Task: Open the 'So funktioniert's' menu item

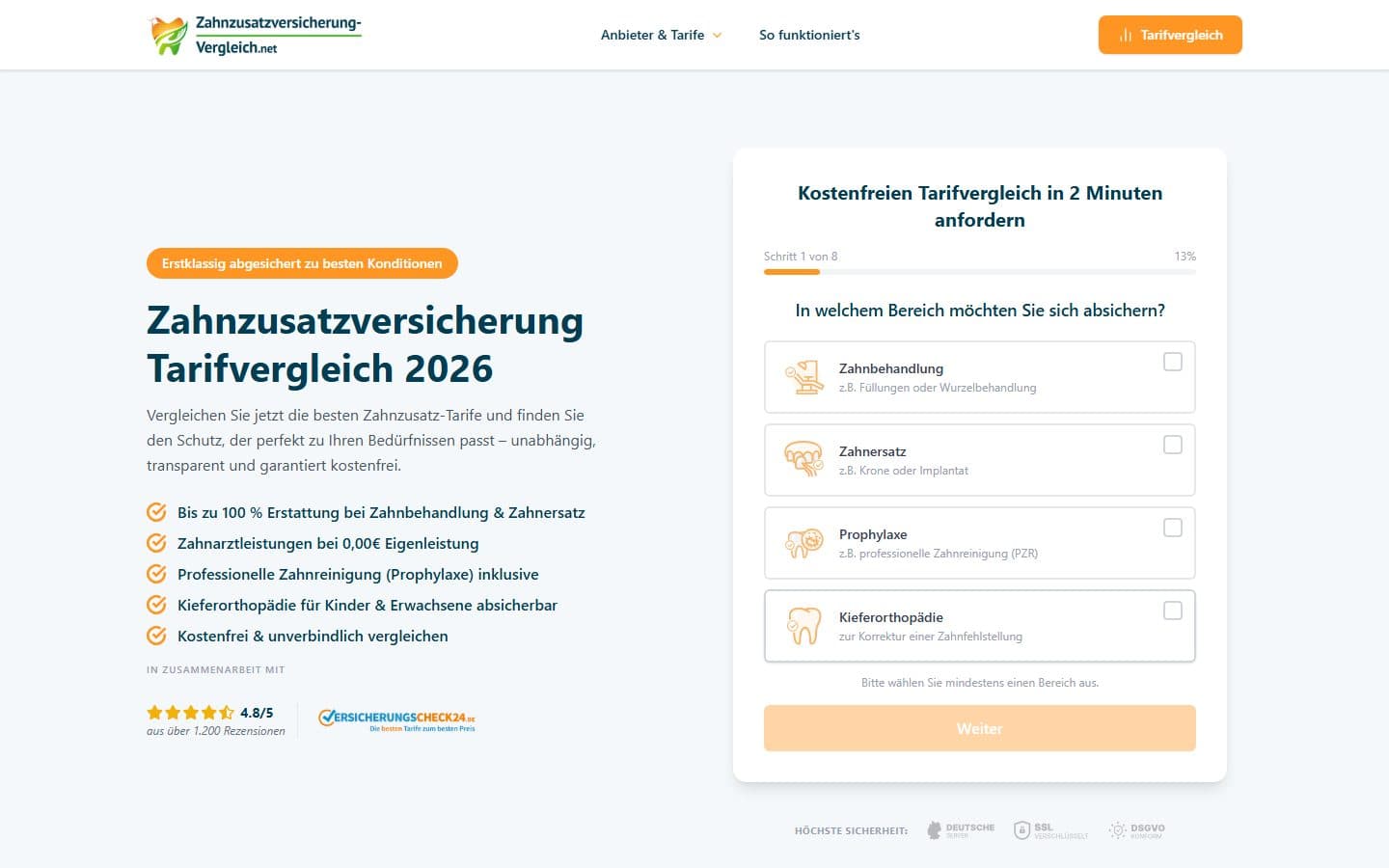Action: pyautogui.click(x=809, y=35)
